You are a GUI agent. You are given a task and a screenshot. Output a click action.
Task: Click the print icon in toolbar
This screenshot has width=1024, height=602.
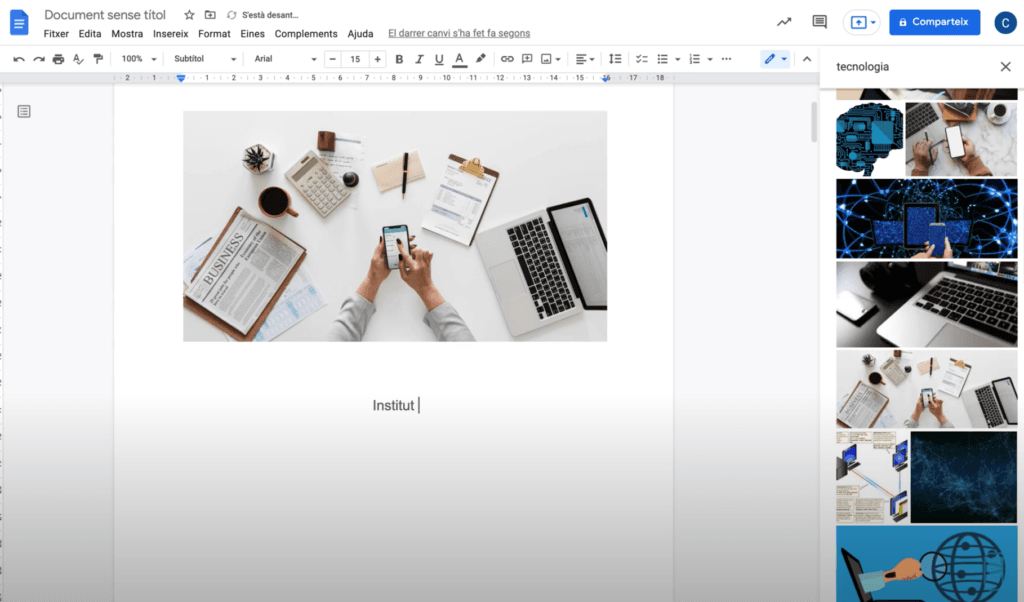pos(59,59)
